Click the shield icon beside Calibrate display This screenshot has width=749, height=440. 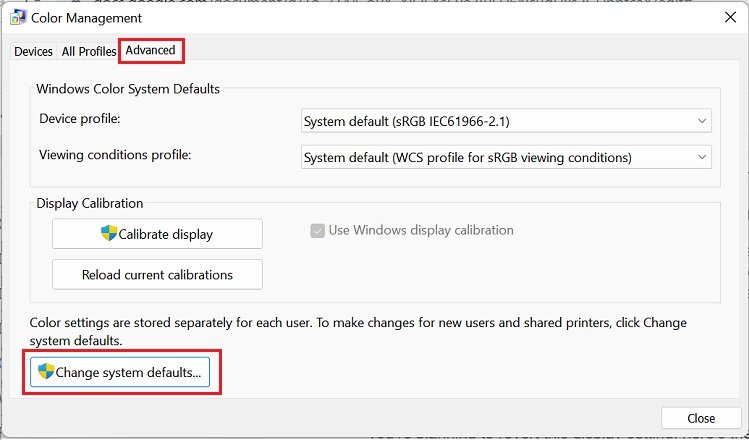[x=109, y=234]
